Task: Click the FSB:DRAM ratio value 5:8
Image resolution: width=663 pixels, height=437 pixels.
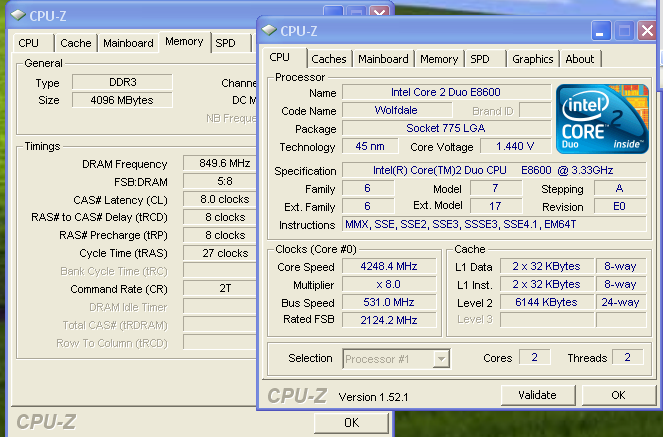Action: [220, 181]
